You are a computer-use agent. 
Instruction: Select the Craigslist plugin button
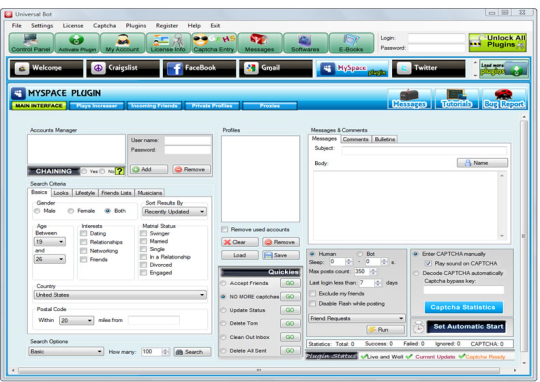point(123,68)
